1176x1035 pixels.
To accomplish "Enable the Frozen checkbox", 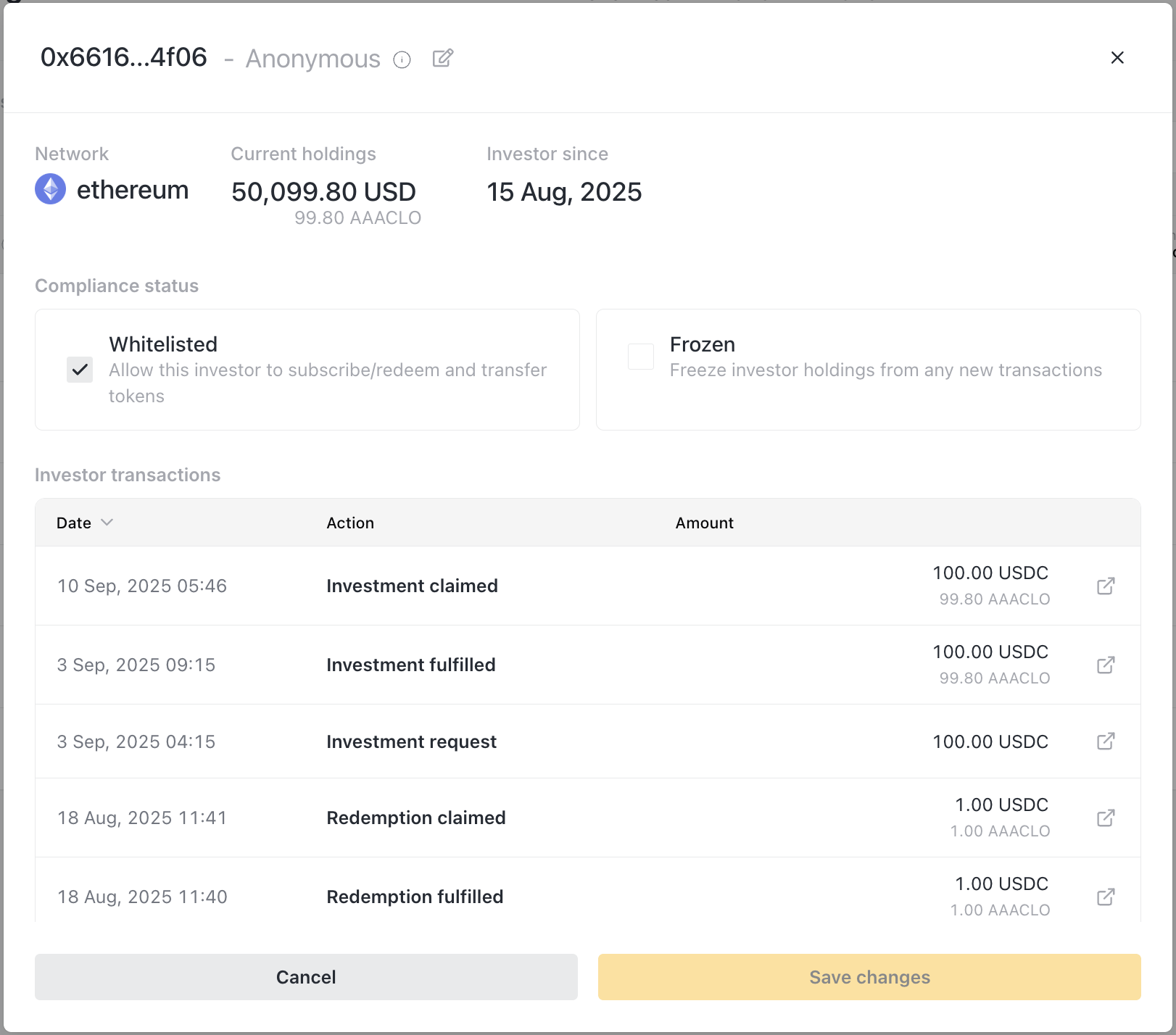I will point(641,357).
